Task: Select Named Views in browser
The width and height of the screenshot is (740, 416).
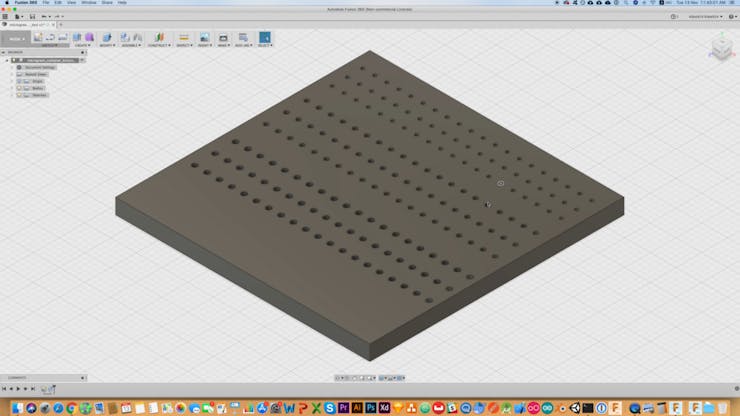Action: (x=36, y=74)
